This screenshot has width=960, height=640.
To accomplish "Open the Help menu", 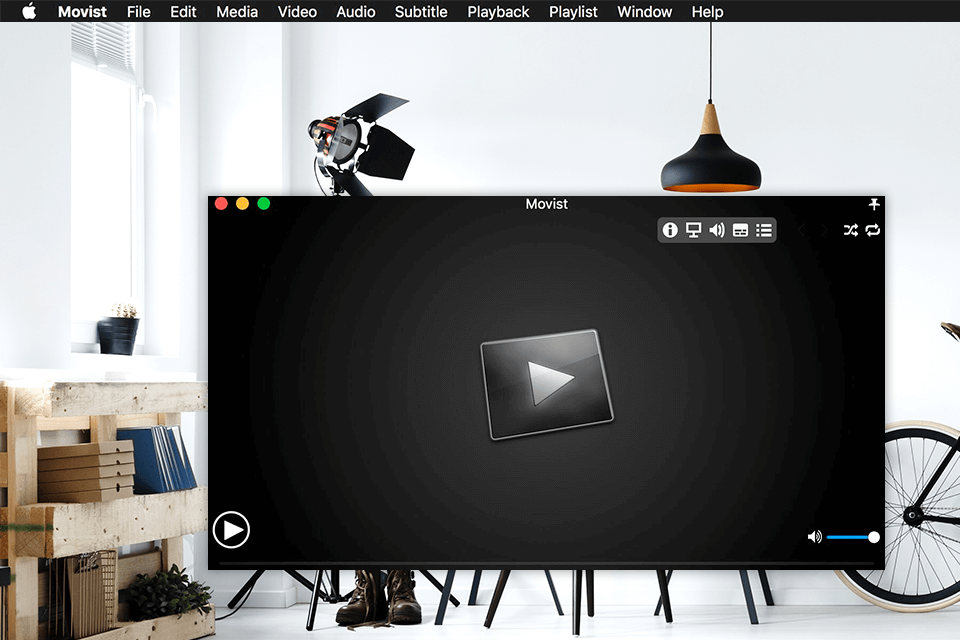I will [x=707, y=12].
